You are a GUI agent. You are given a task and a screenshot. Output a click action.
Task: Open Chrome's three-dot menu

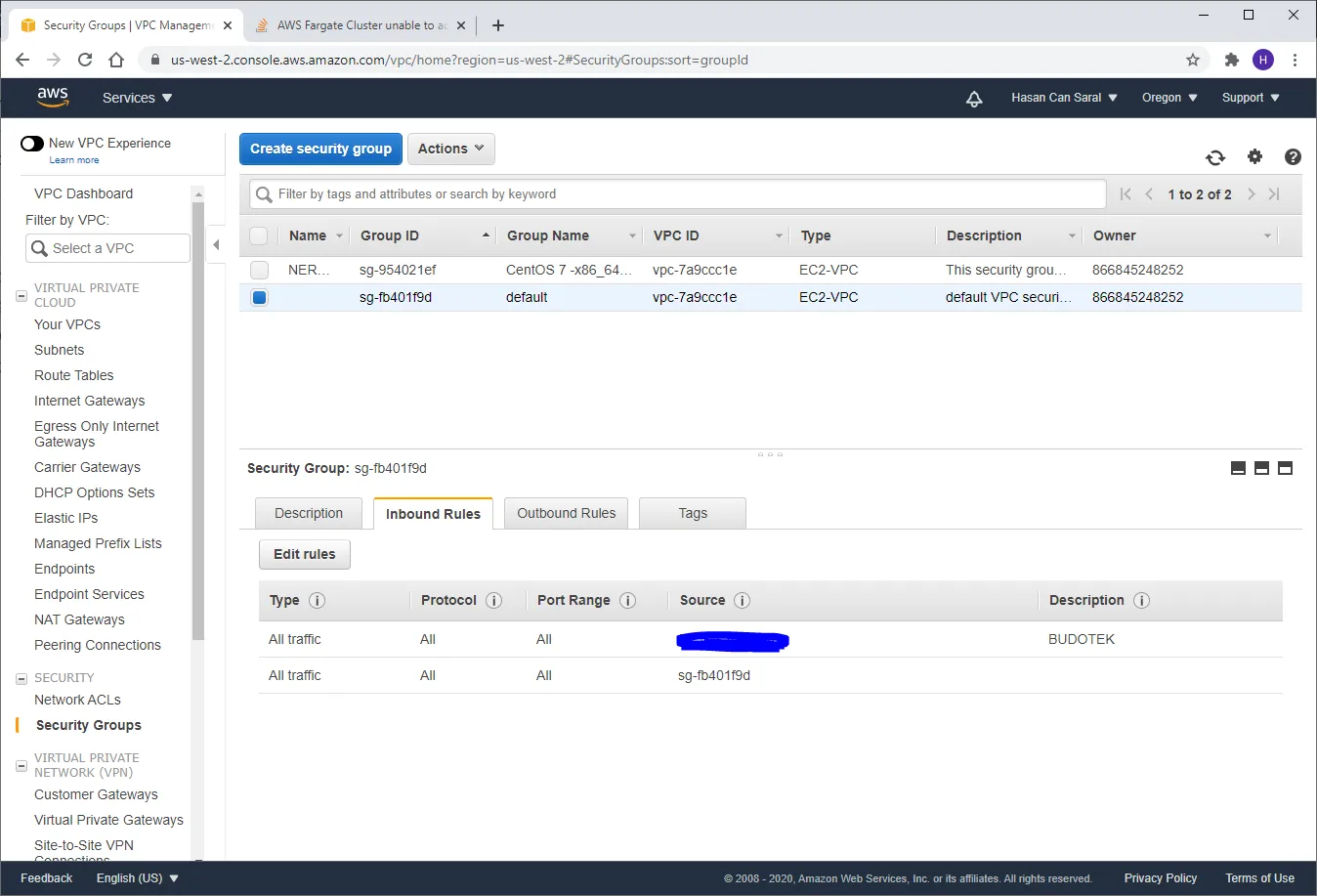coord(1295,60)
